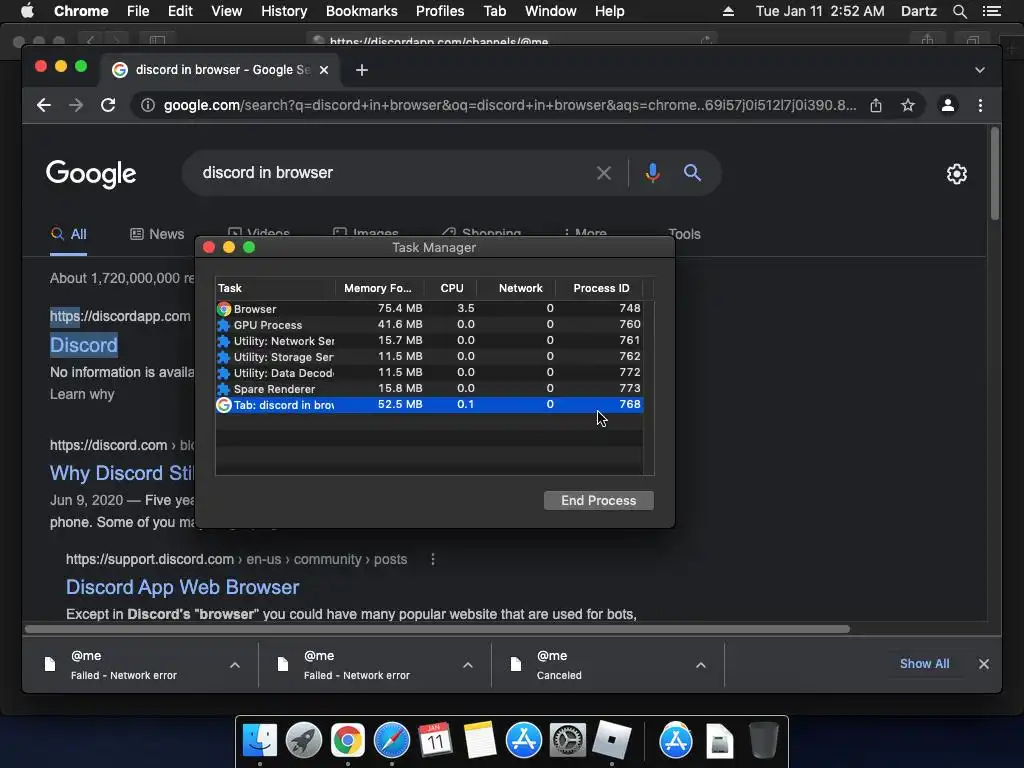Clear the Google search box text

(603, 173)
